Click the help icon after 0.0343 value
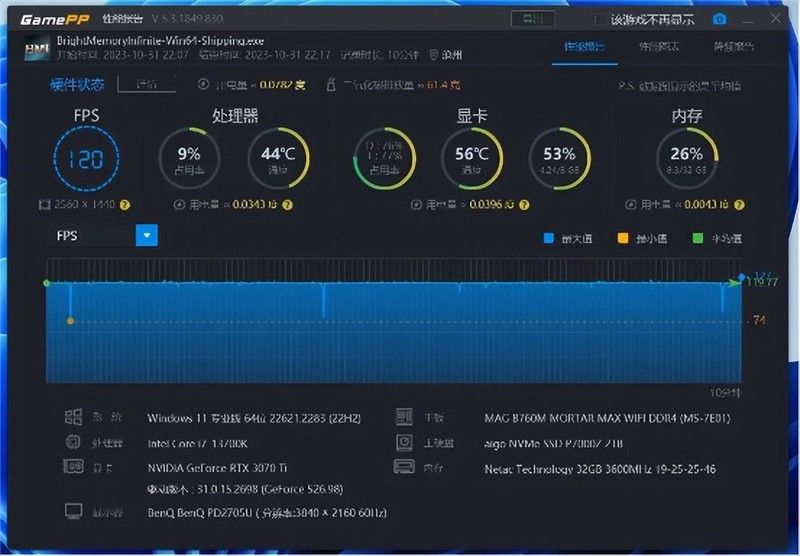 288,205
